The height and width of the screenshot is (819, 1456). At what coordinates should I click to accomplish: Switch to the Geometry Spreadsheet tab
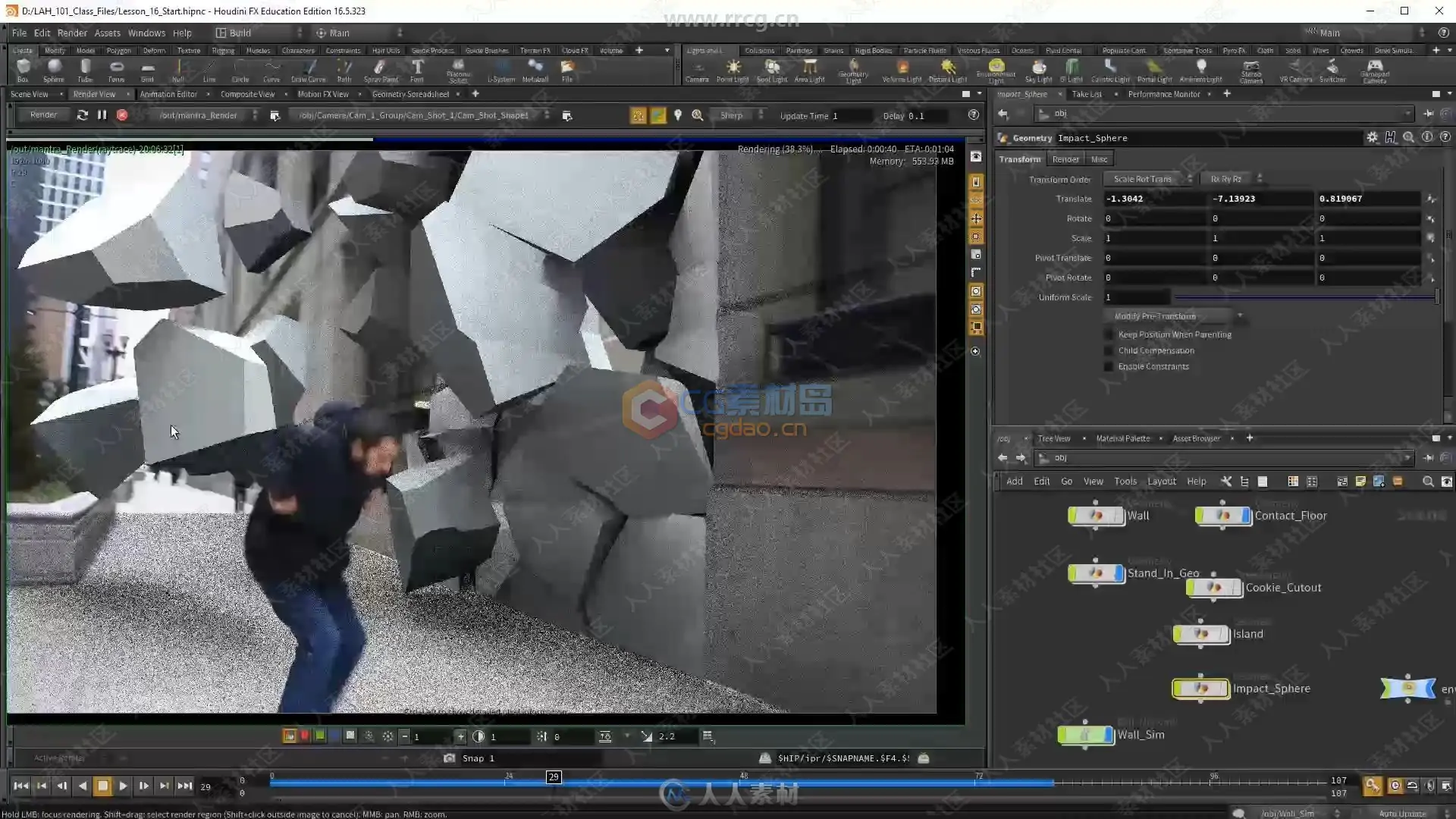point(410,94)
